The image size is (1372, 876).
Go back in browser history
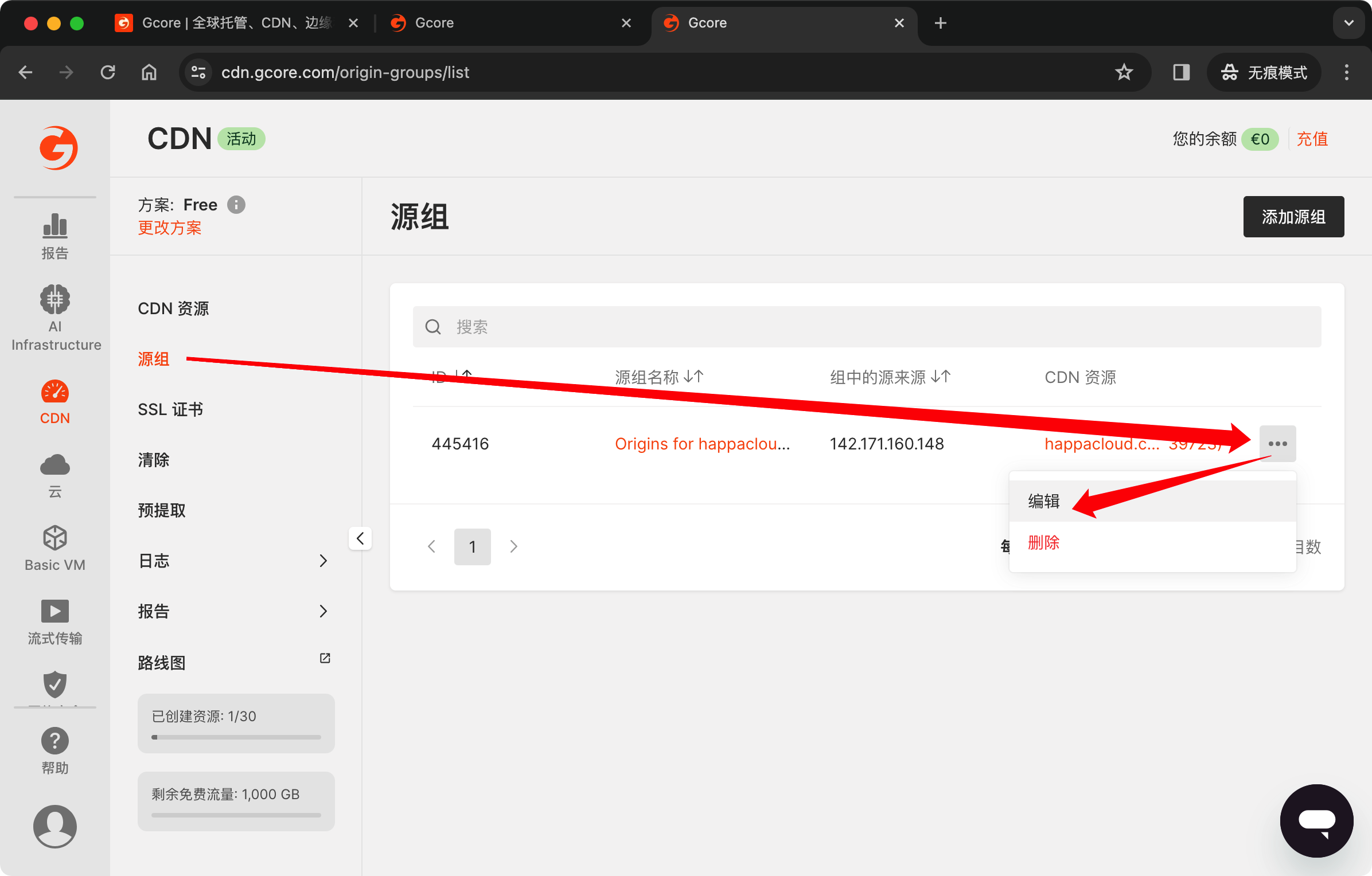[26, 72]
